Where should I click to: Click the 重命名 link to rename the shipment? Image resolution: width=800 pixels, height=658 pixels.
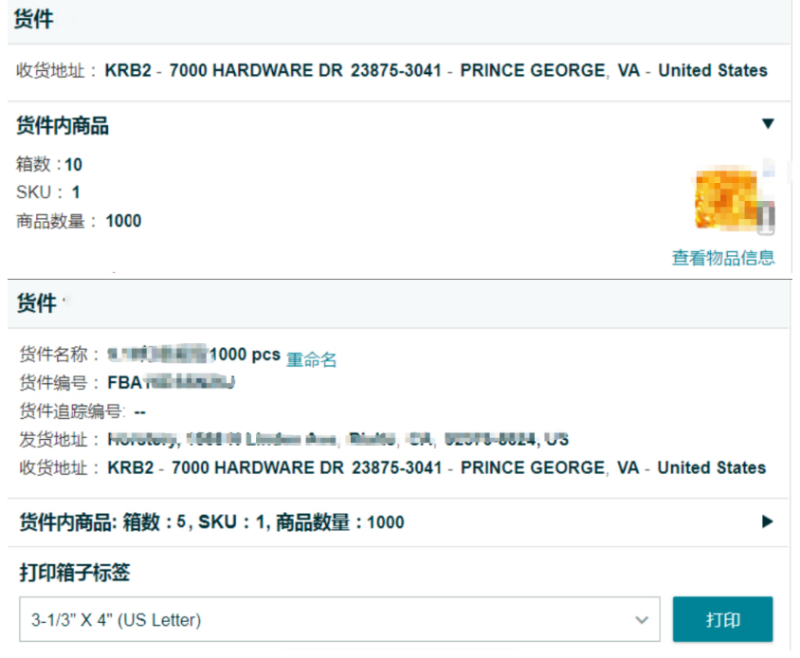(312, 360)
